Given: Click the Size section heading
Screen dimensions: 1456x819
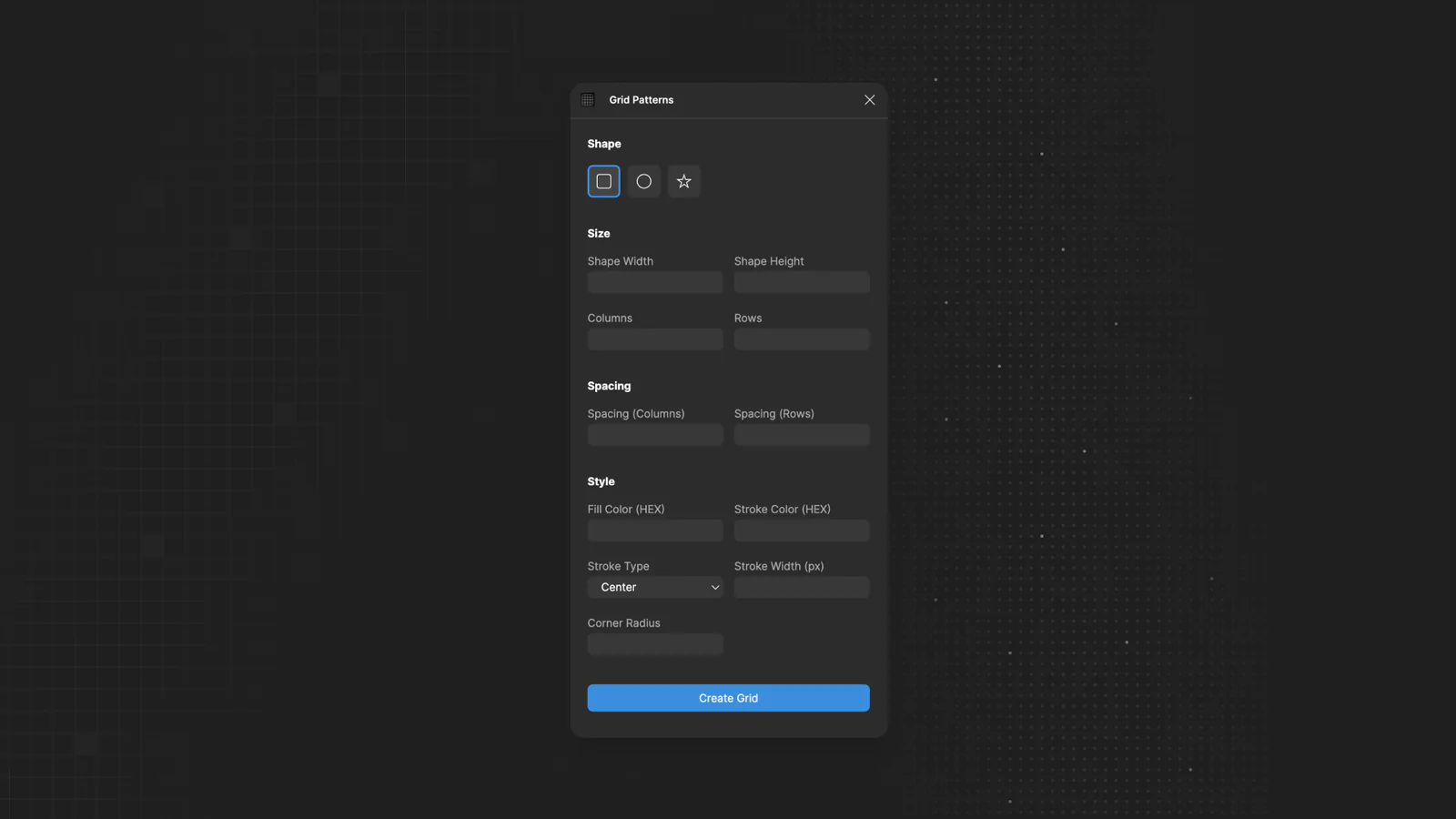Looking at the screenshot, I should click(599, 234).
